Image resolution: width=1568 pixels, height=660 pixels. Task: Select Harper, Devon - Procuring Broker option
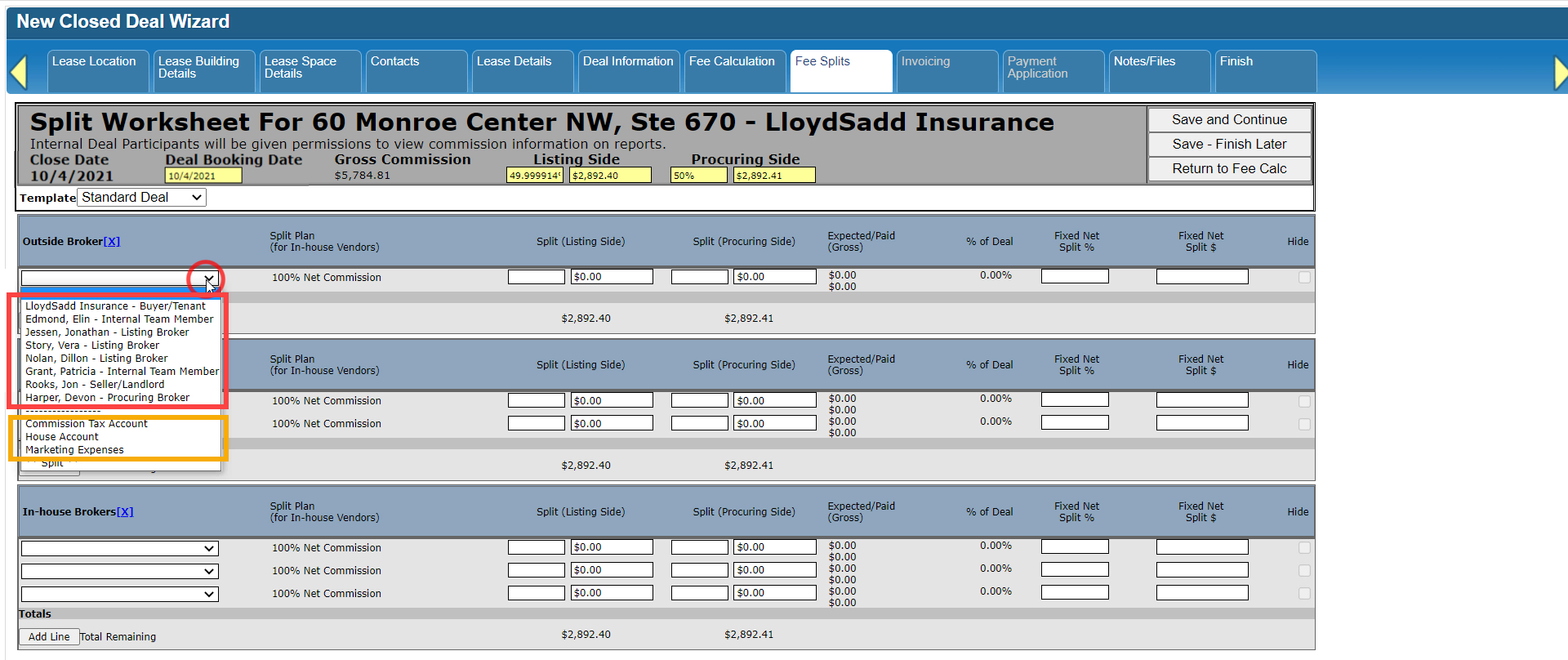107,398
